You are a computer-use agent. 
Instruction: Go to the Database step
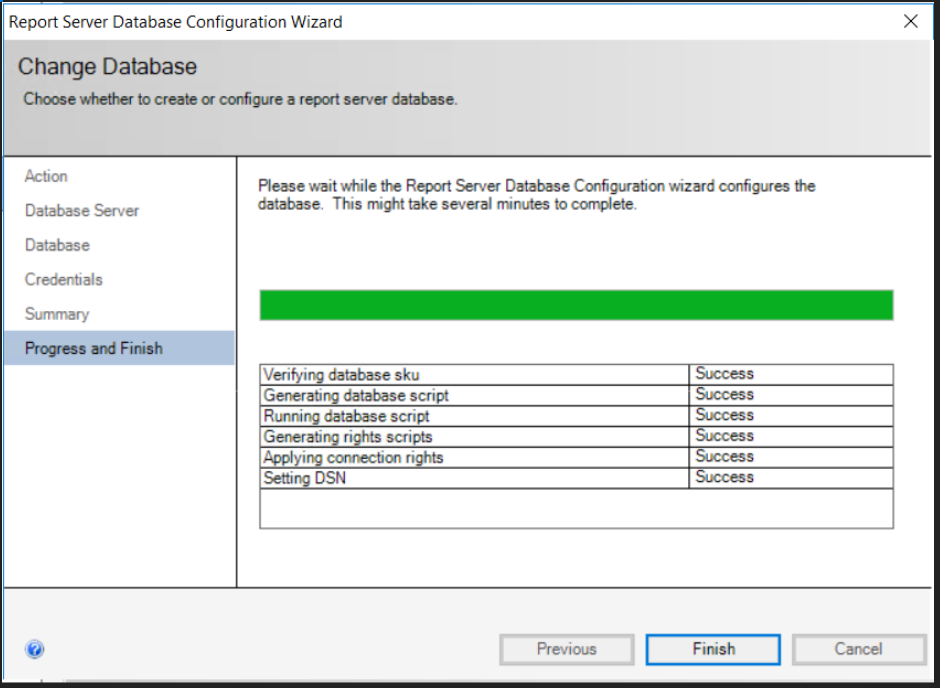[x=56, y=245]
